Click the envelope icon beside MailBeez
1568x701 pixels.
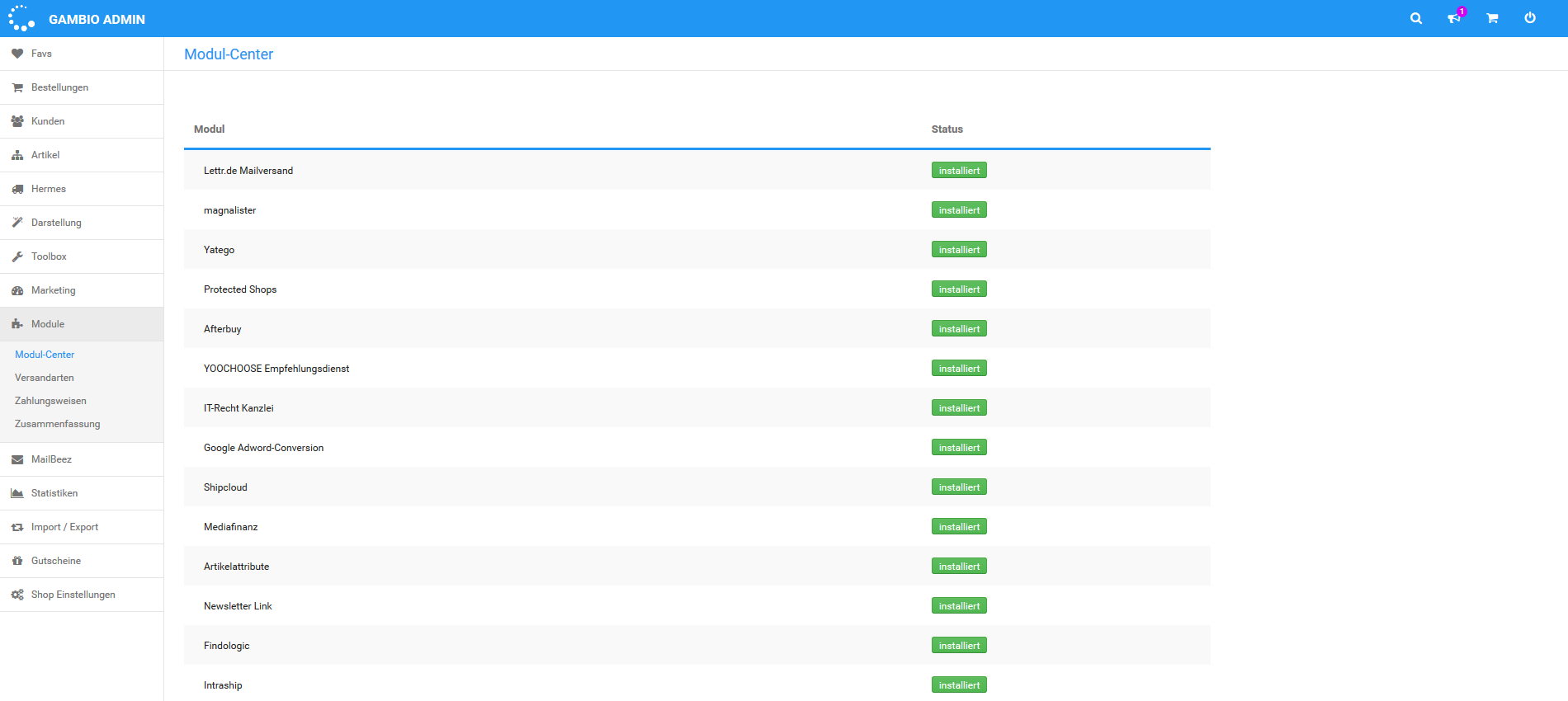(x=17, y=459)
